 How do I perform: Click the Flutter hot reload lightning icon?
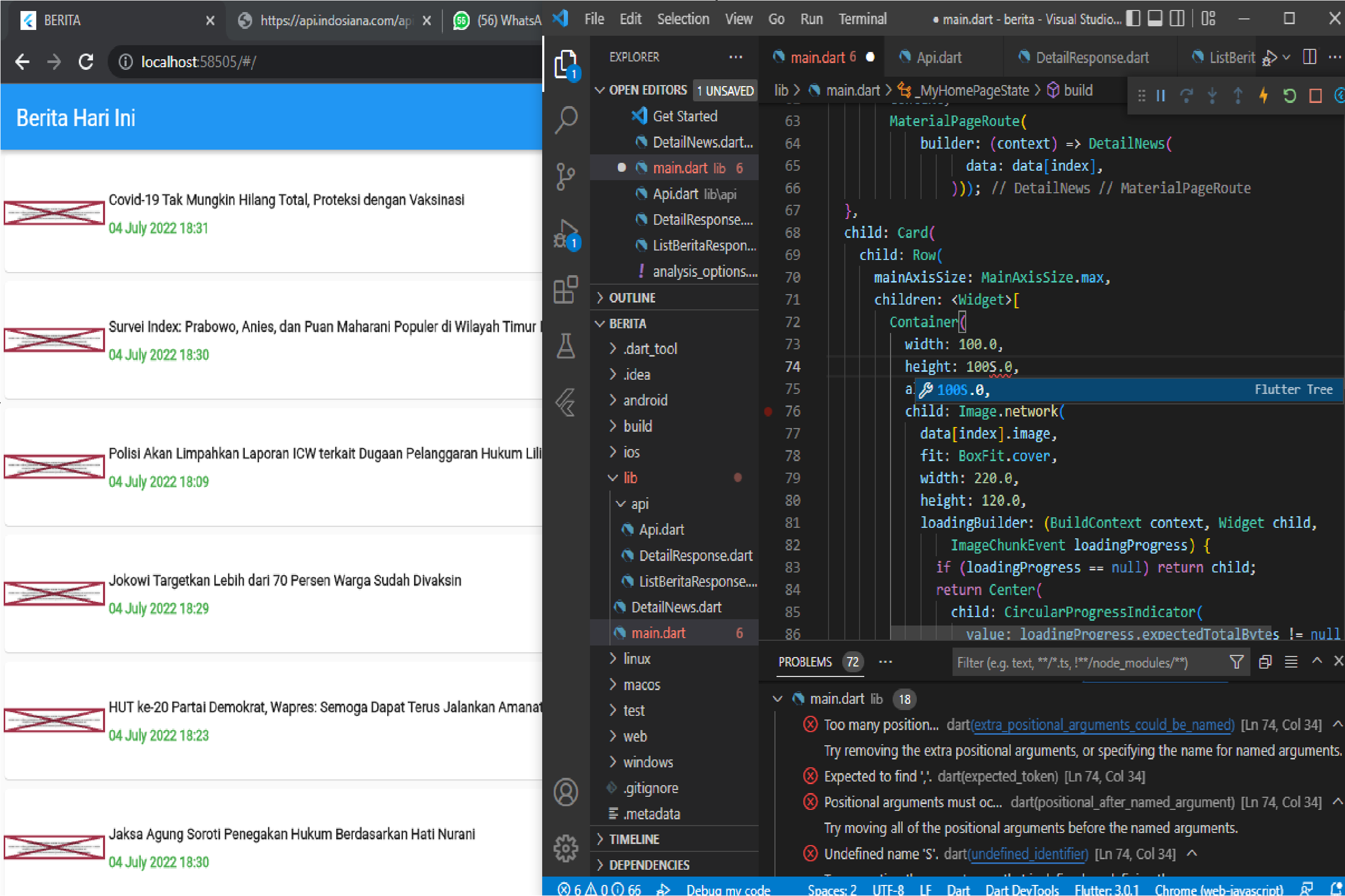[x=1263, y=96]
